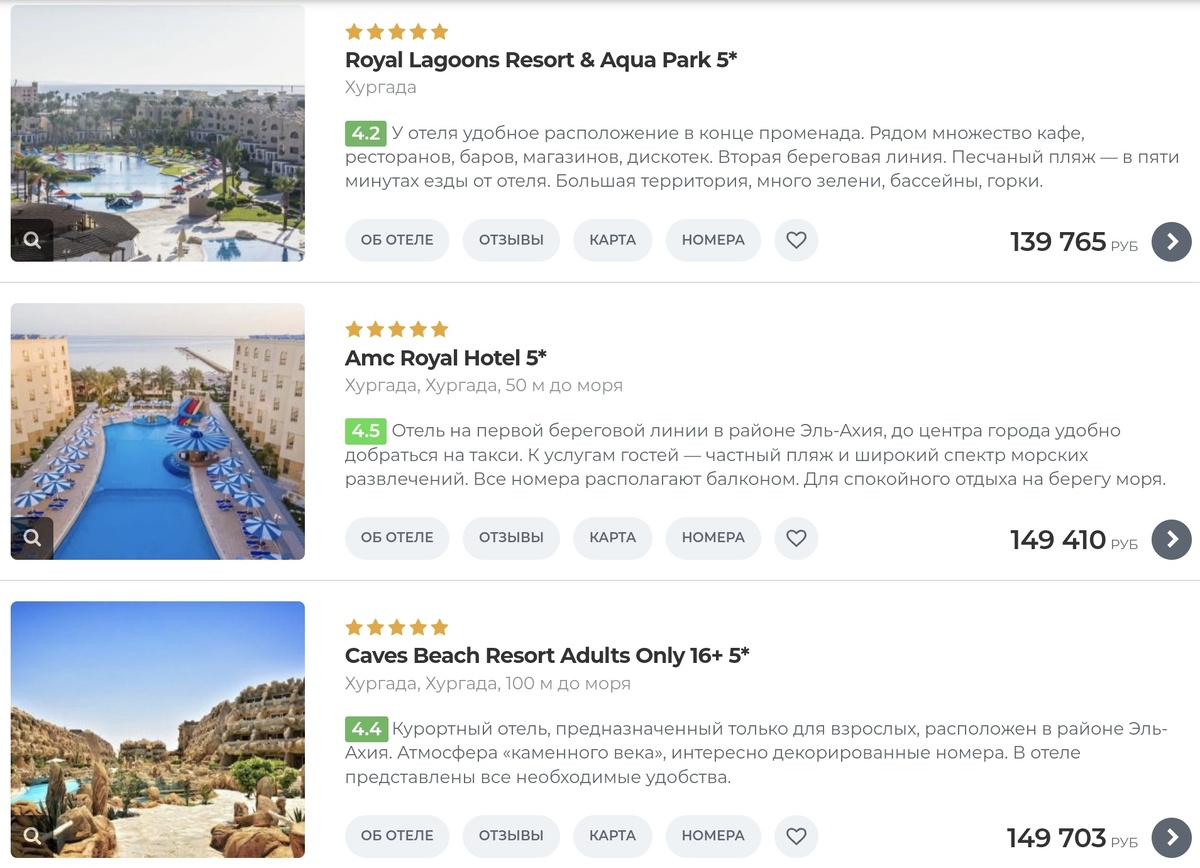Open Caves Beach Resort Adults Only title link
This screenshot has width=1200, height=868.
546,656
